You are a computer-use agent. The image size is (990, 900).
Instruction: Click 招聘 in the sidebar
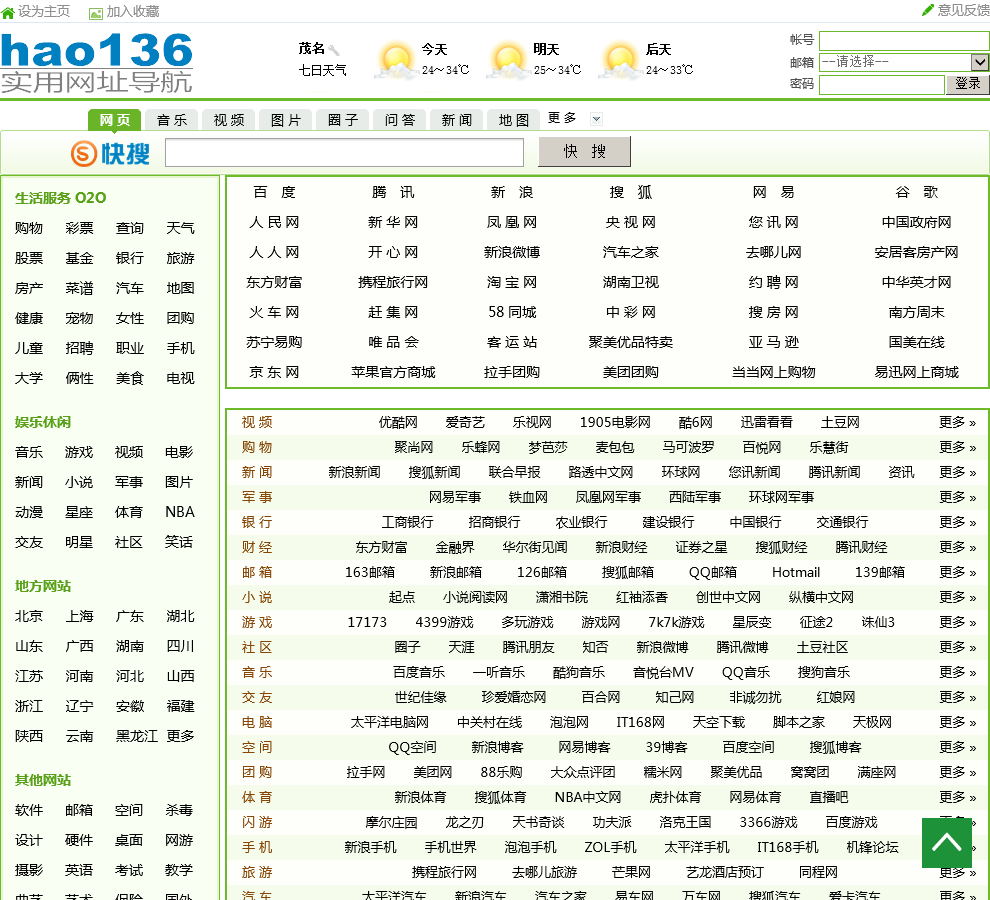(x=79, y=348)
